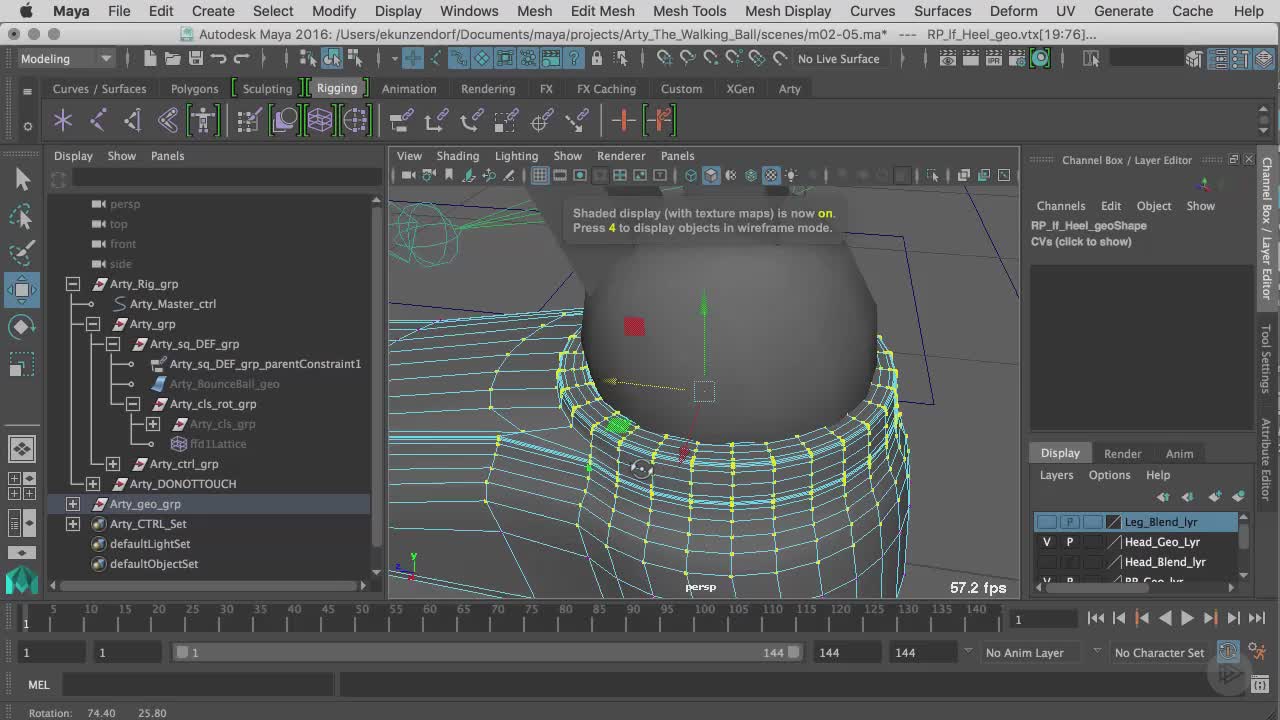Select the arrow Select tool in toolbox
The width and height of the screenshot is (1280, 720).
point(22,179)
